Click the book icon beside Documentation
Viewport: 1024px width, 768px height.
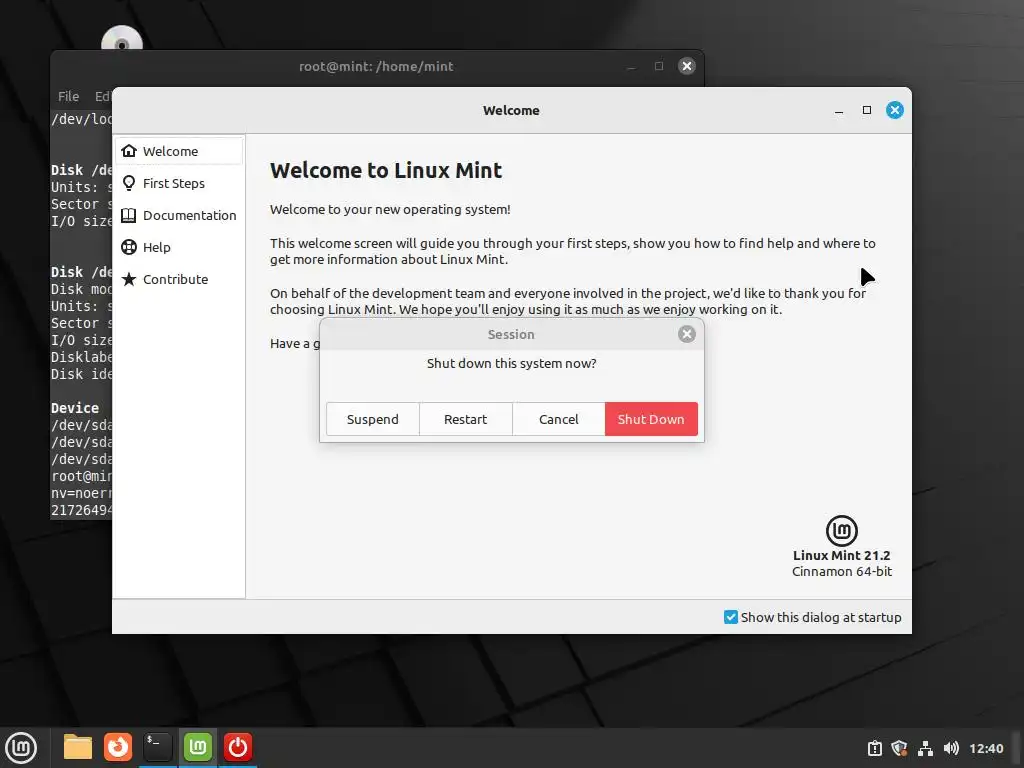point(129,216)
